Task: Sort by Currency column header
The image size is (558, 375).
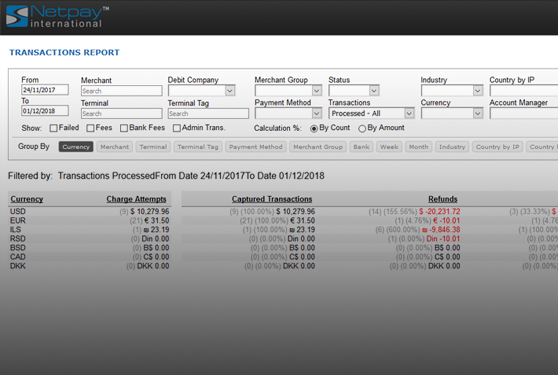Action: point(27,199)
